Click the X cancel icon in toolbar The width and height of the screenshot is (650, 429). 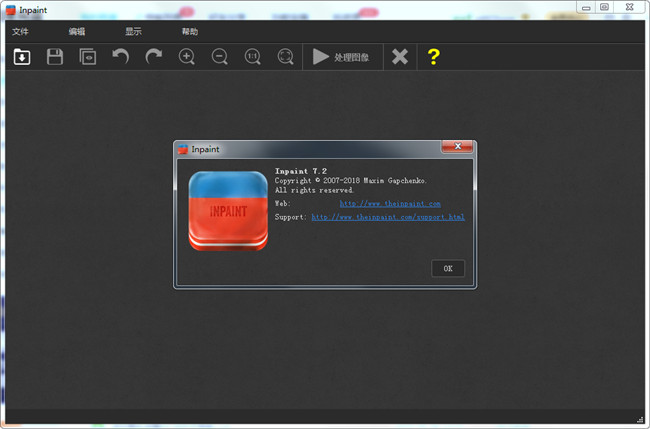pos(400,57)
